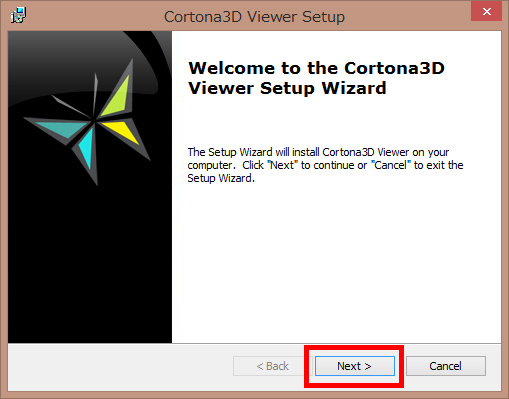
Task: Click the Cortona3D Viewer Setup title bar text
Action: 254,17
